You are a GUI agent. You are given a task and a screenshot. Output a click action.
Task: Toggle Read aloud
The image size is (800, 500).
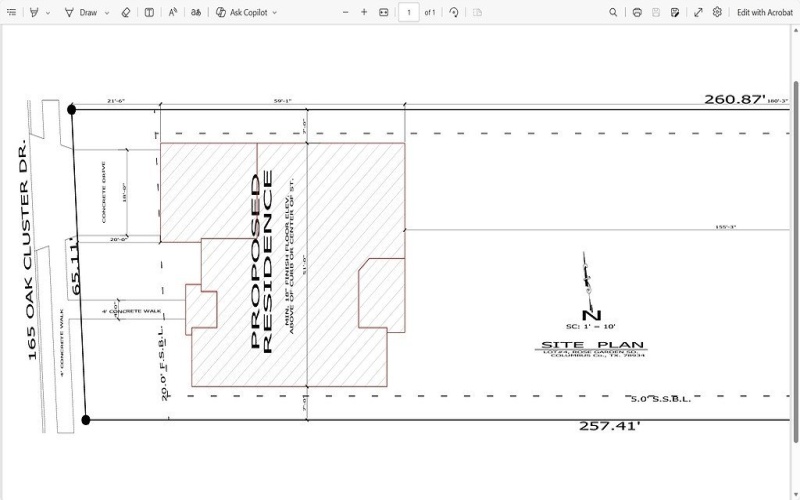pos(172,12)
